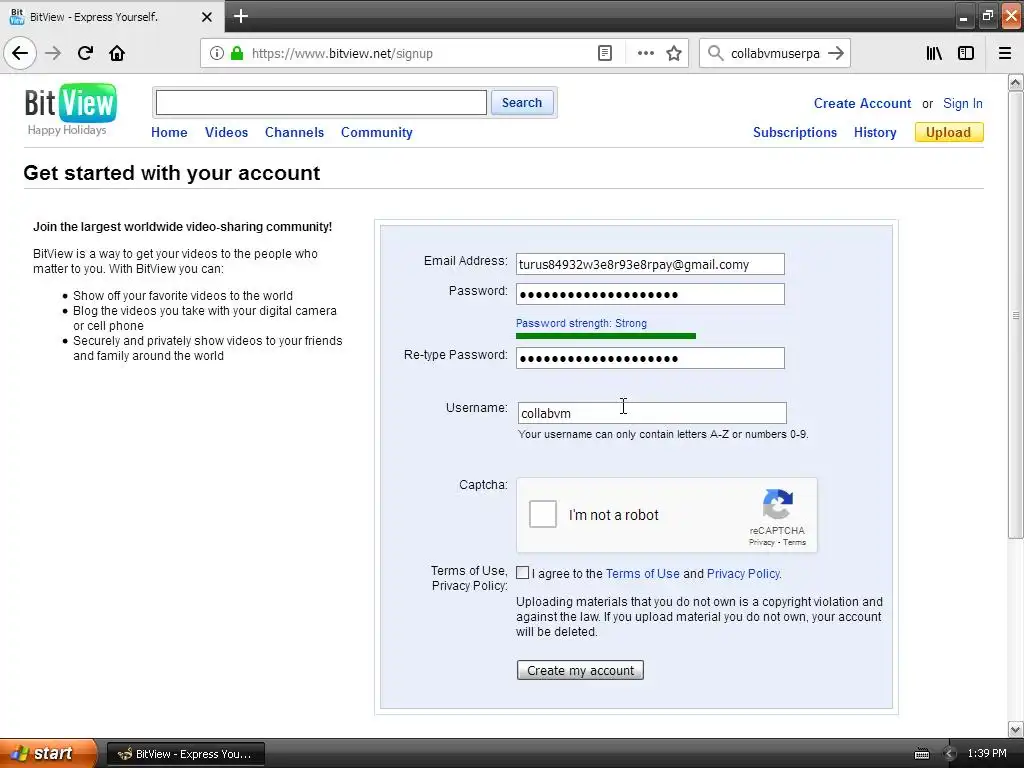Open the Library bookmarks icon
This screenshot has width=1024, height=768.
[934, 54]
